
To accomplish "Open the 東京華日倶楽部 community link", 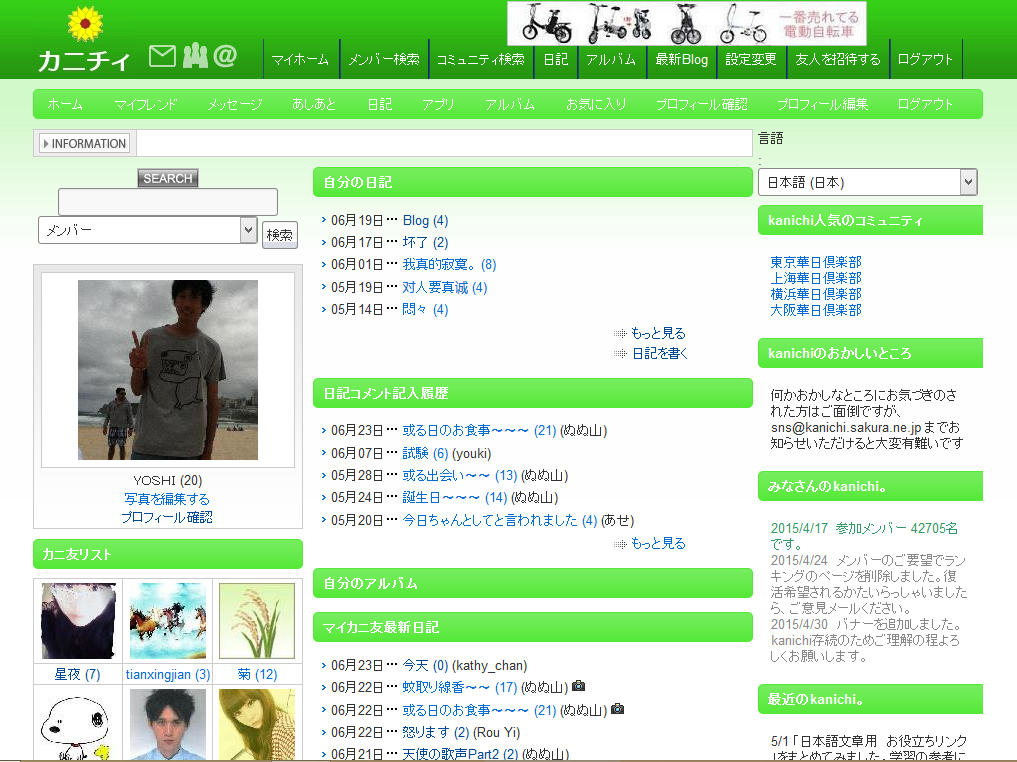I will point(815,262).
